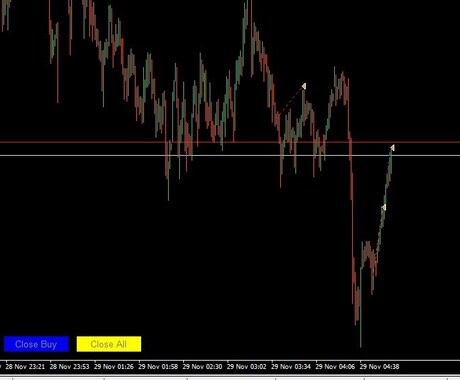Click the yellow Close All button
The image size is (460, 380).
point(109,344)
